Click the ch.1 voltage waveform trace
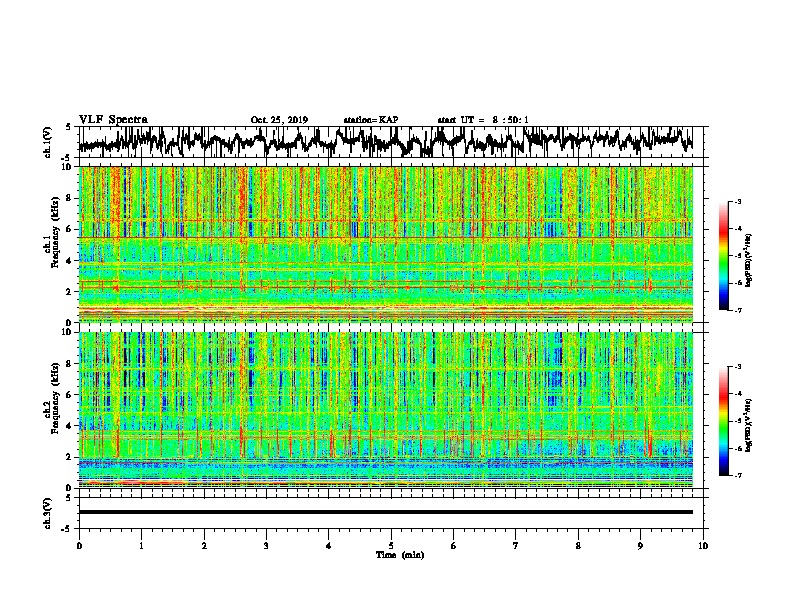792x612 pixels. [385, 141]
